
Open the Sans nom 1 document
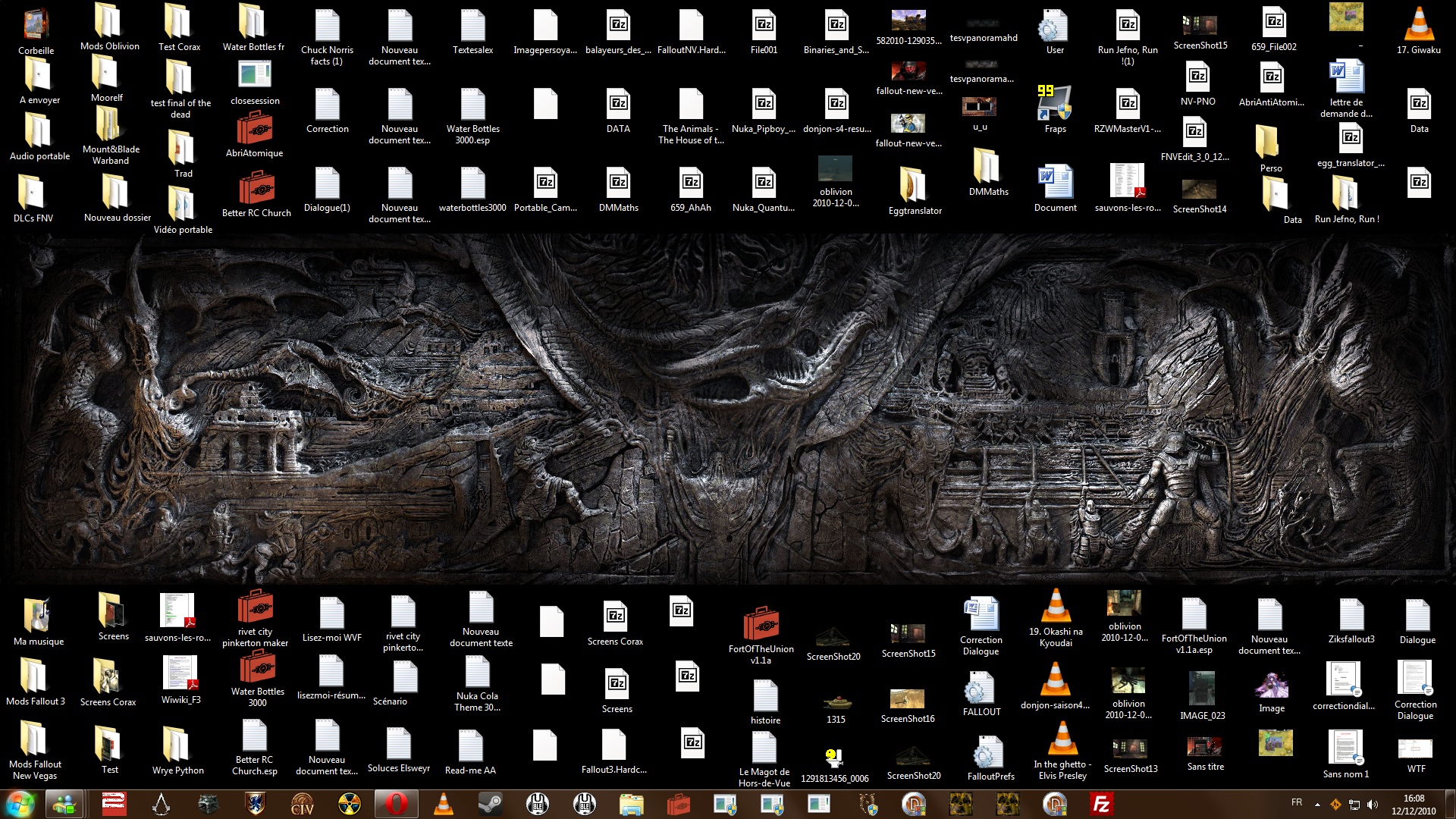click(x=1345, y=755)
